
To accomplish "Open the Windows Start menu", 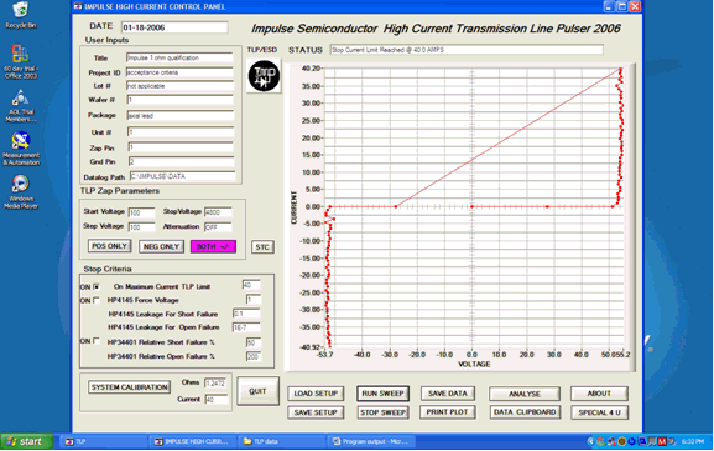I will pos(27,441).
